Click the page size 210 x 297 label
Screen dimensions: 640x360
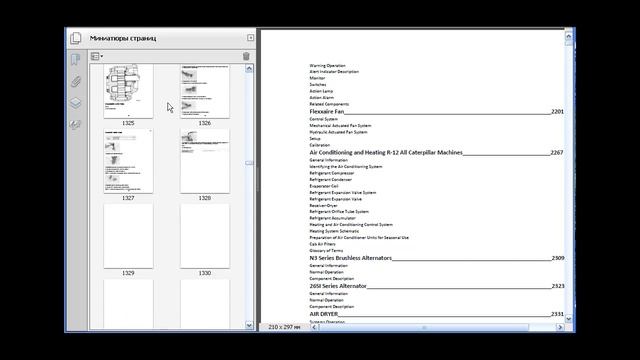[284, 327]
